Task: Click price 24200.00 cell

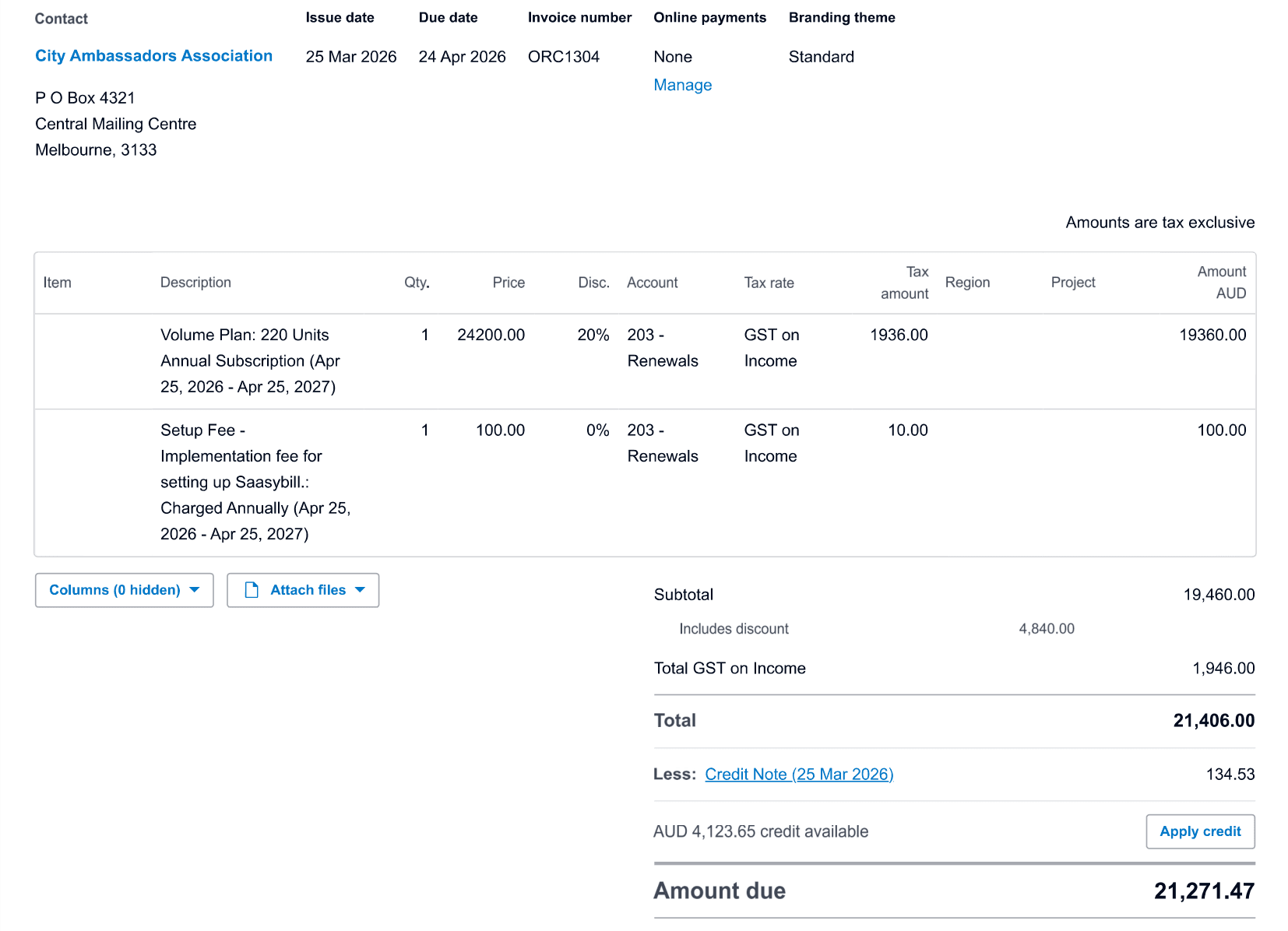Action: pos(491,335)
